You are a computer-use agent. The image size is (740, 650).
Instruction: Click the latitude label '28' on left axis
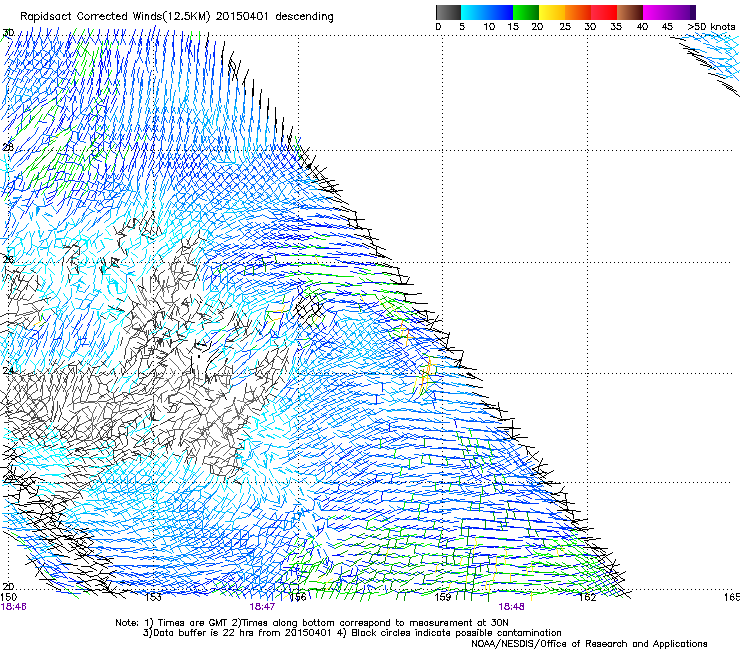tap(8, 147)
